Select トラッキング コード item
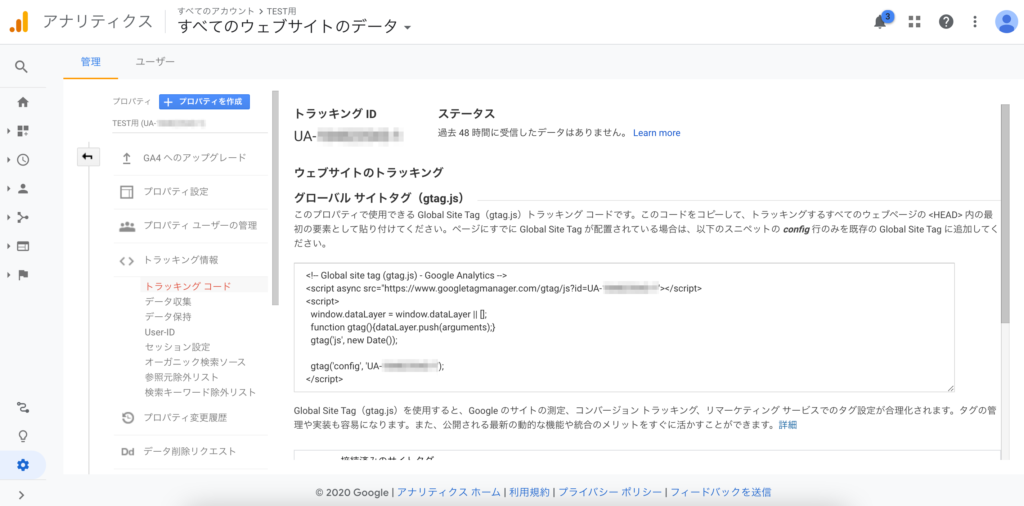This screenshot has width=1024, height=506. click(188, 286)
